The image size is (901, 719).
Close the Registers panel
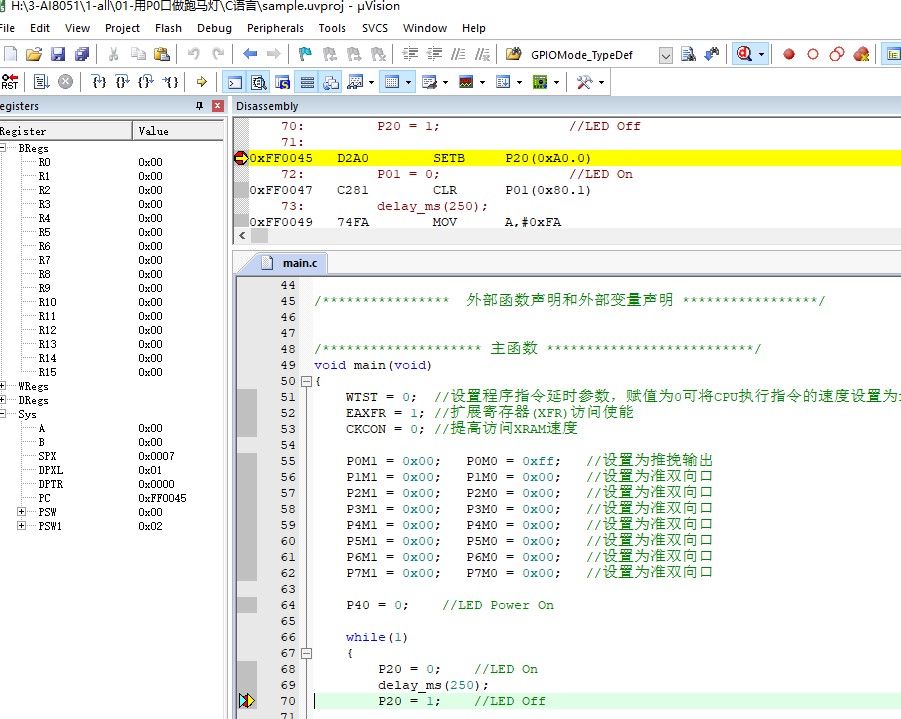coord(217,106)
